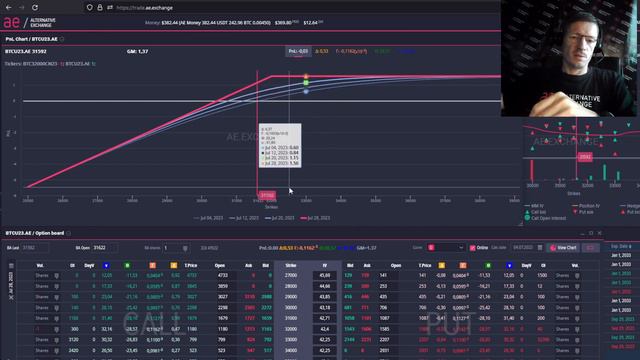Toggle MM IV series in strikes chart legend
The height and width of the screenshot is (360, 640).
pyautogui.click(x=535, y=206)
